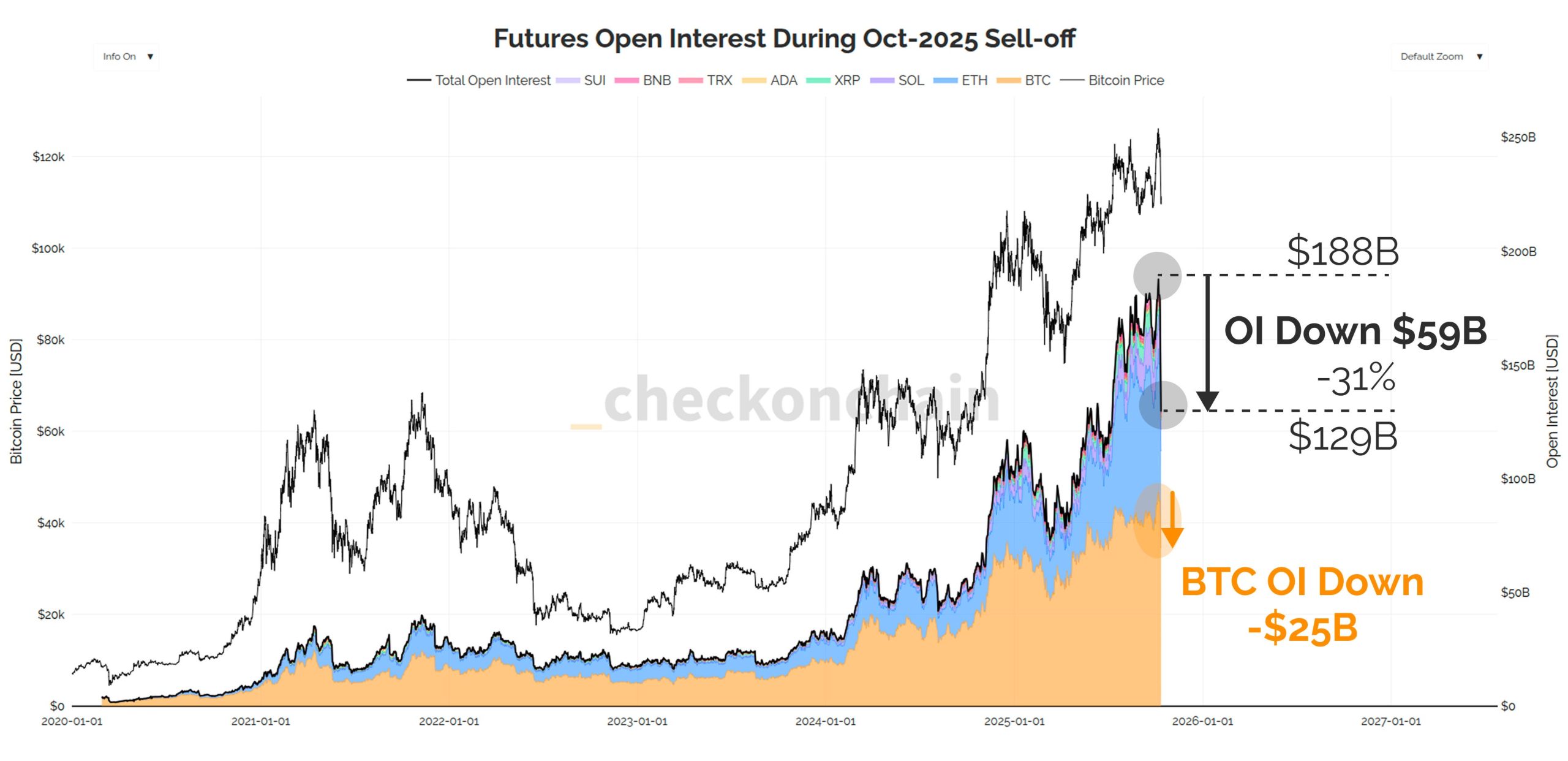Toggle the ADA legend item

(769, 80)
